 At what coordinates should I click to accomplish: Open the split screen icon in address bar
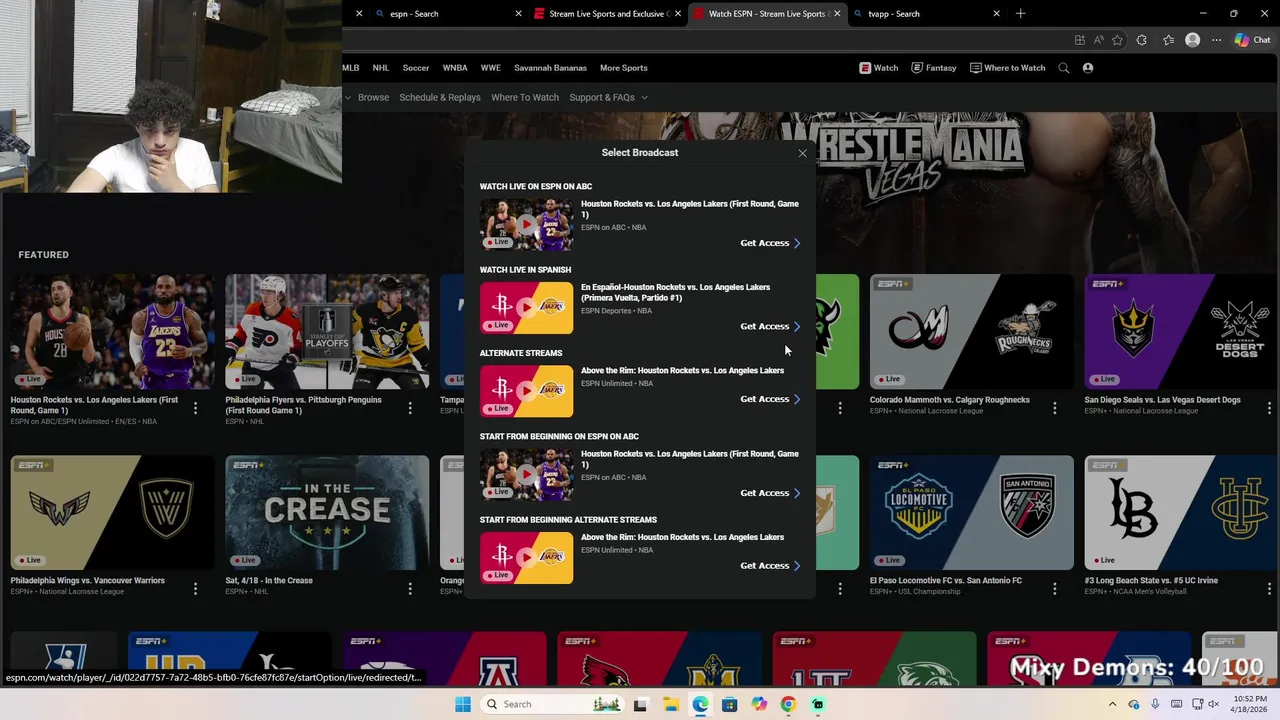coord(1079,40)
